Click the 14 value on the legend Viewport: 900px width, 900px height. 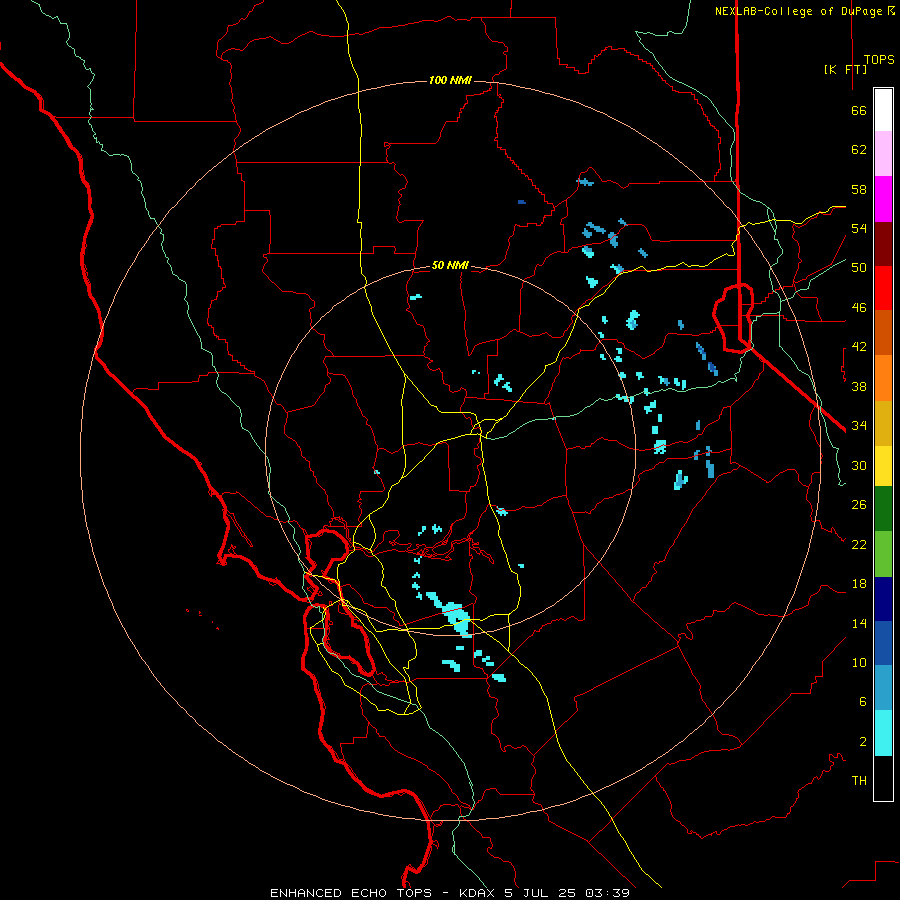tap(859, 623)
